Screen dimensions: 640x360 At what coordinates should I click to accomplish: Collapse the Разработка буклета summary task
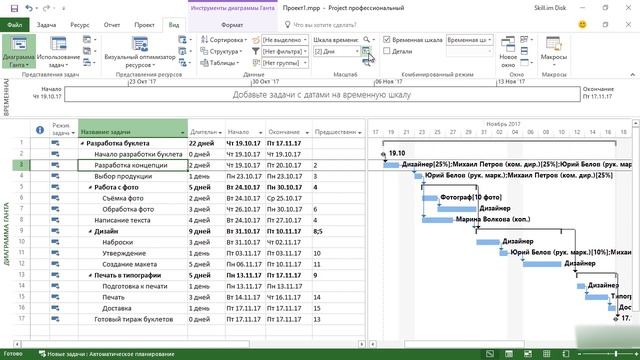pyautogui.click(x=82, y=144)
